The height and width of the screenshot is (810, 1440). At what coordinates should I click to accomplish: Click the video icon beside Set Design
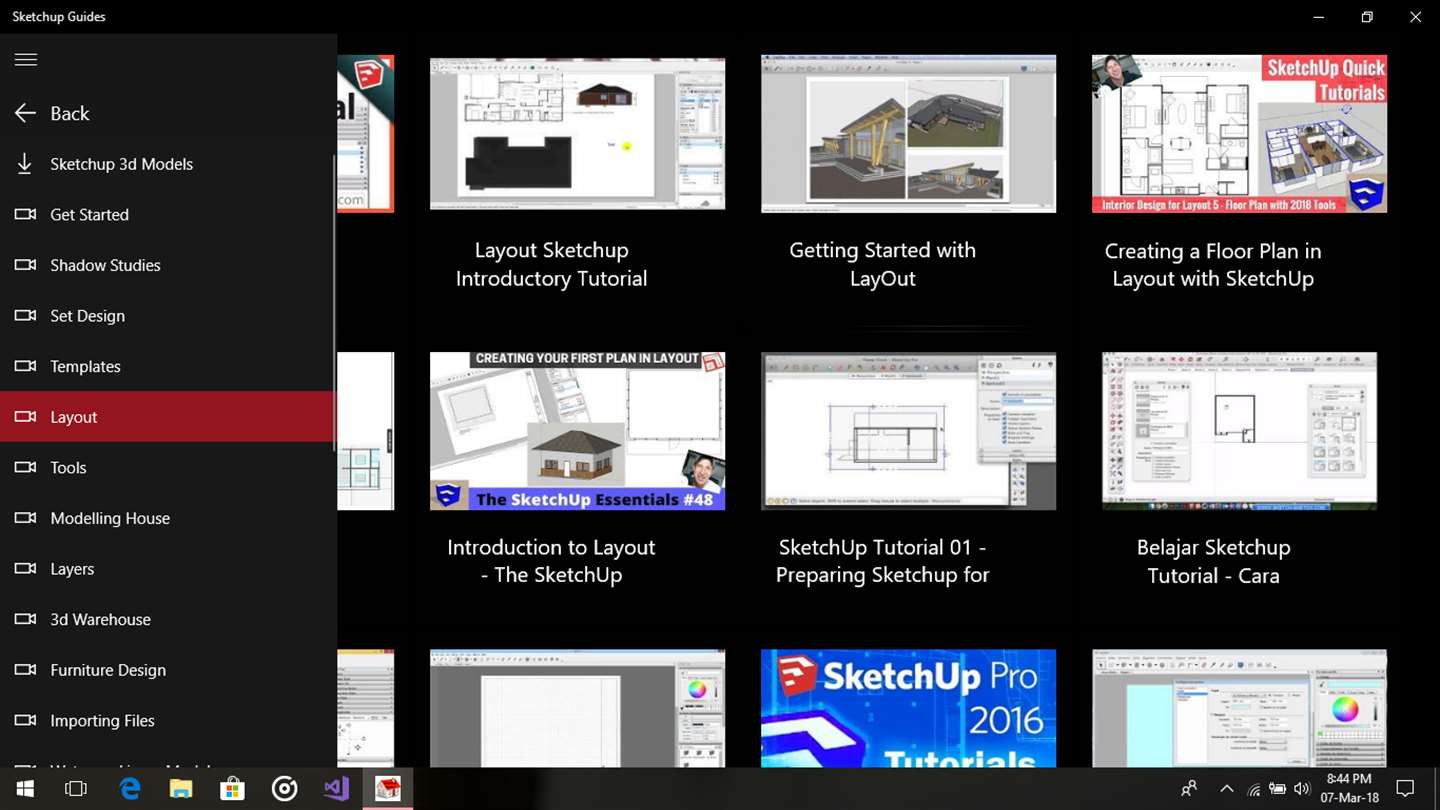point(25,316)
